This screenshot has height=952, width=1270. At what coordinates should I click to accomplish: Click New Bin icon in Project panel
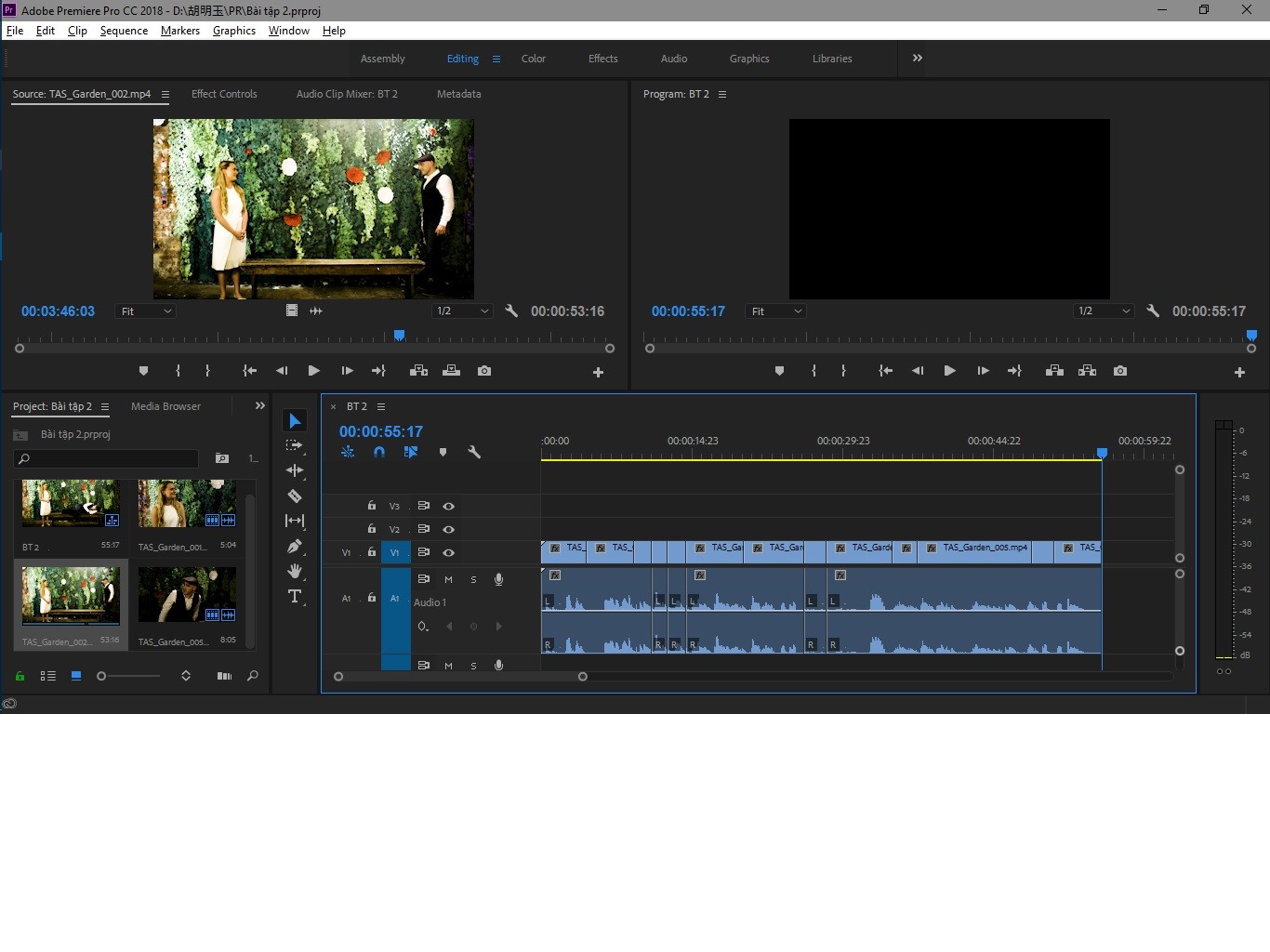tap(222, 458)
